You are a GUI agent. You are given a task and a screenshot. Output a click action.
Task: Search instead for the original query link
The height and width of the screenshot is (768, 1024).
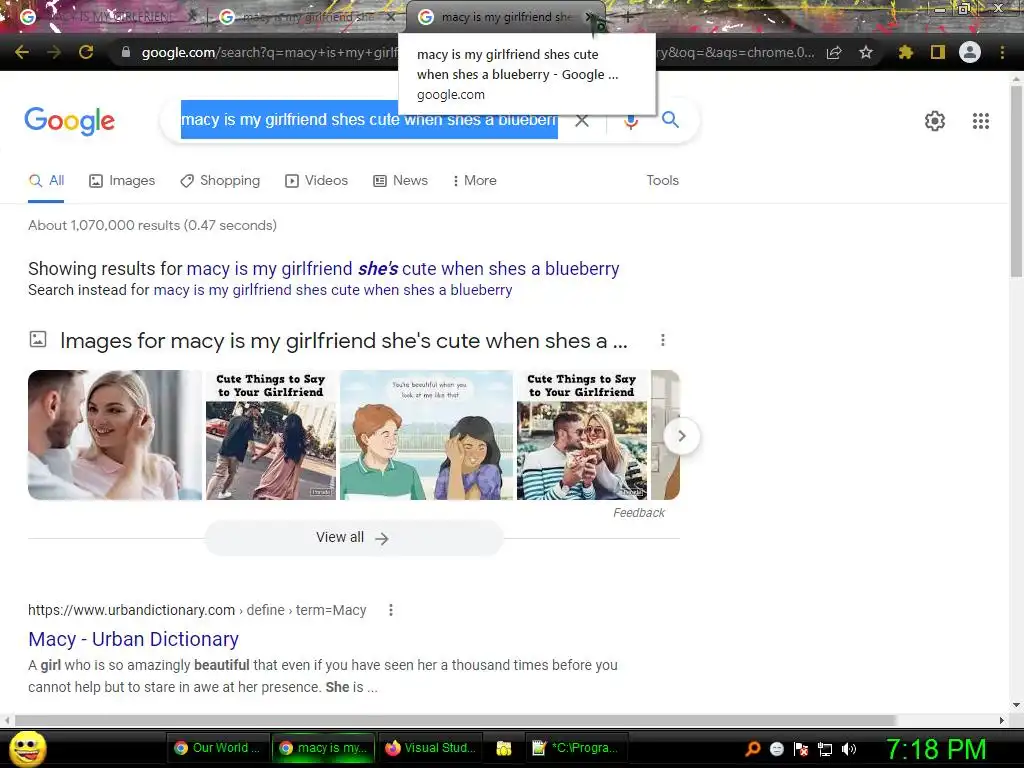(x=332, y=290)
